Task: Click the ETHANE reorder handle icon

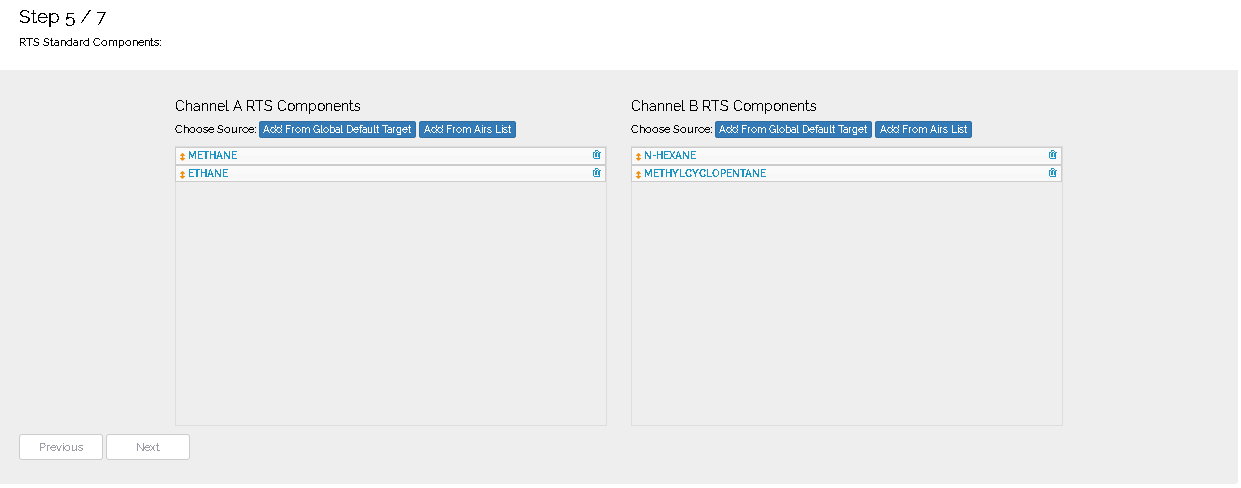Action: [x=182, y=174]
